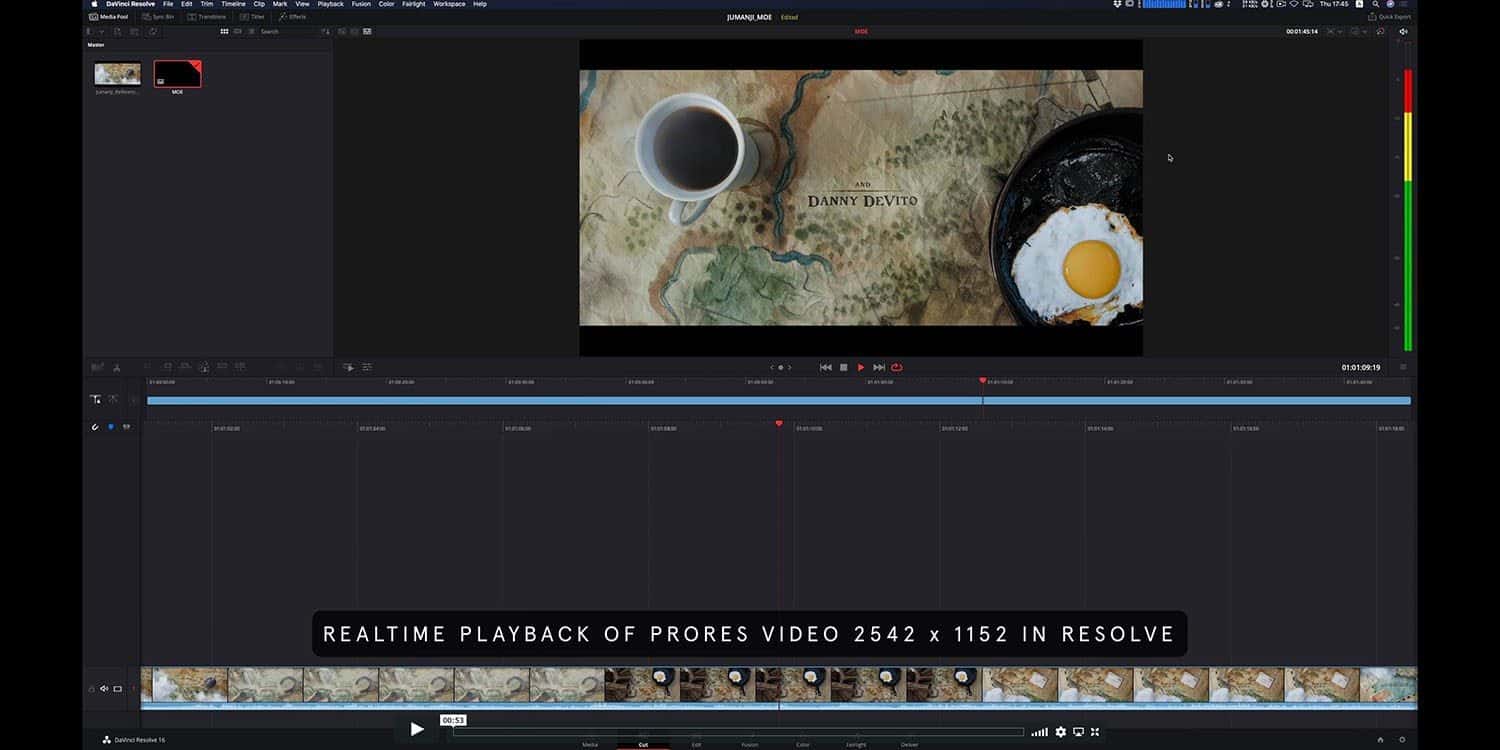Click the video player progress bar
This screenshot has width=1500, height=750.
click(738, 732)
